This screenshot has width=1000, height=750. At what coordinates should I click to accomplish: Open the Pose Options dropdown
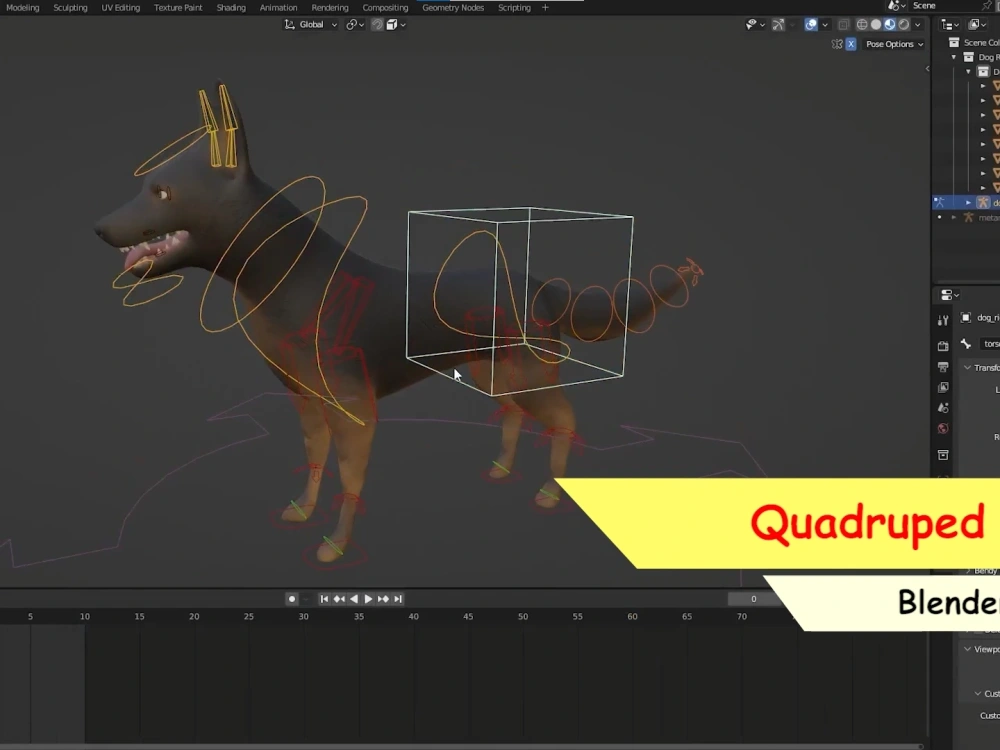[893, 44]
